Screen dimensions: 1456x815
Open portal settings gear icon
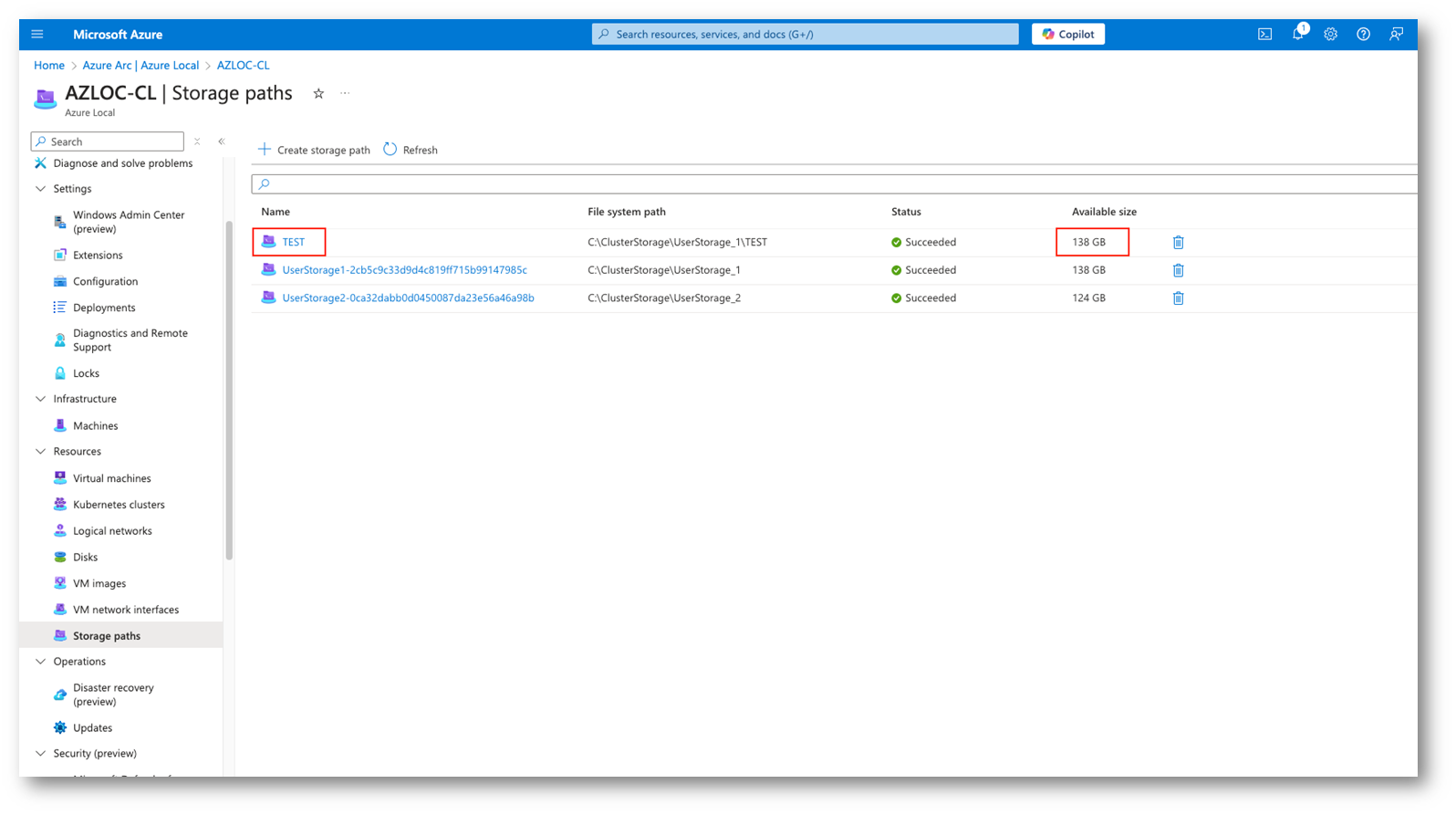[x=1330, y=35]
